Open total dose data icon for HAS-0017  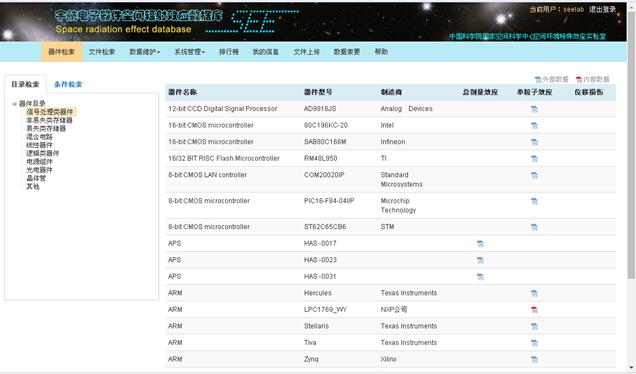[x=480, y=244]
